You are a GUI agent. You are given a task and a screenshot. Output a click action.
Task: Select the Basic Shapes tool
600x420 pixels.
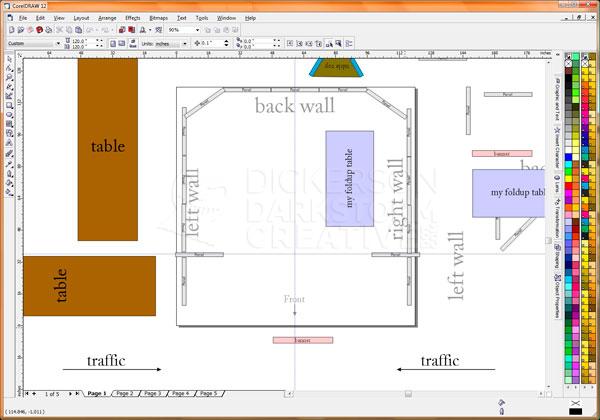[x=9, y=132]
